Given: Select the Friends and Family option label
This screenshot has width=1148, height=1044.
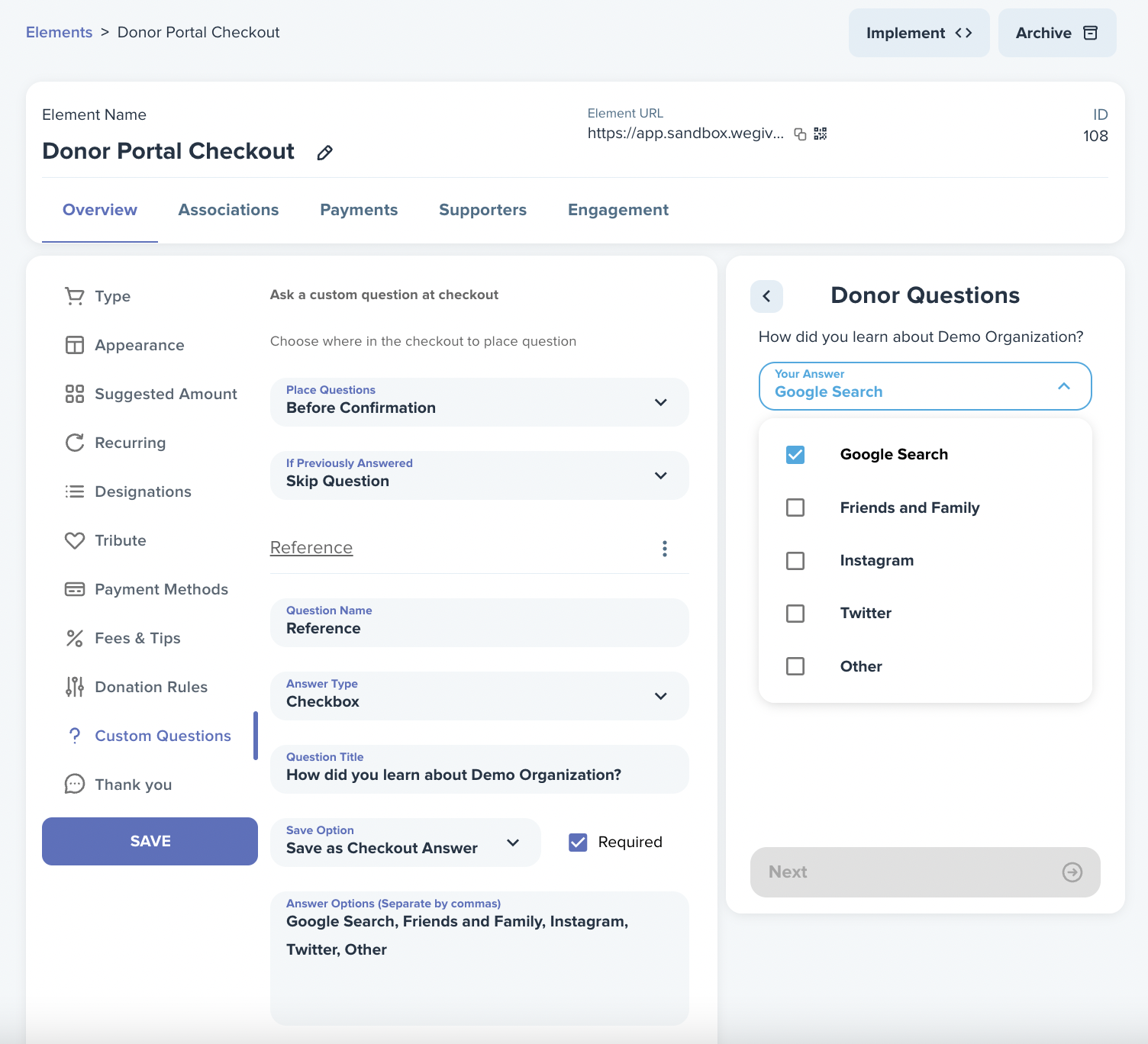Looking at the screenshot, I should 910,507.
